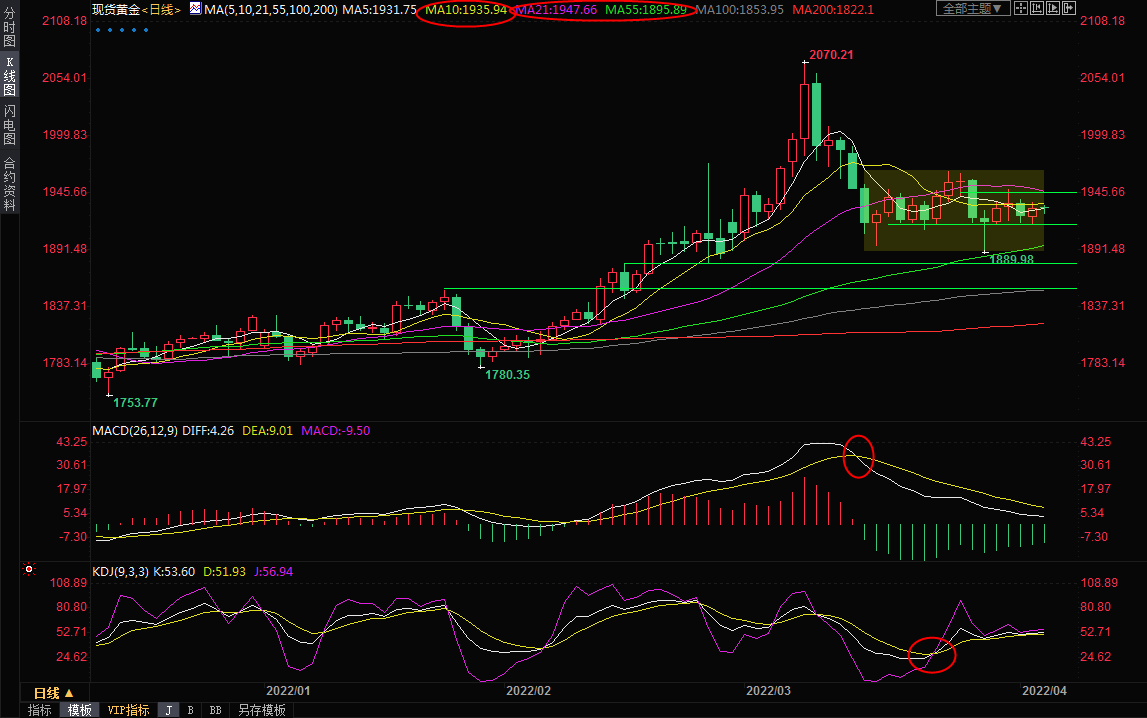1147x718 pixels.
Task: Click the 指标 tab at bottom
Action: tap(40, 710)
